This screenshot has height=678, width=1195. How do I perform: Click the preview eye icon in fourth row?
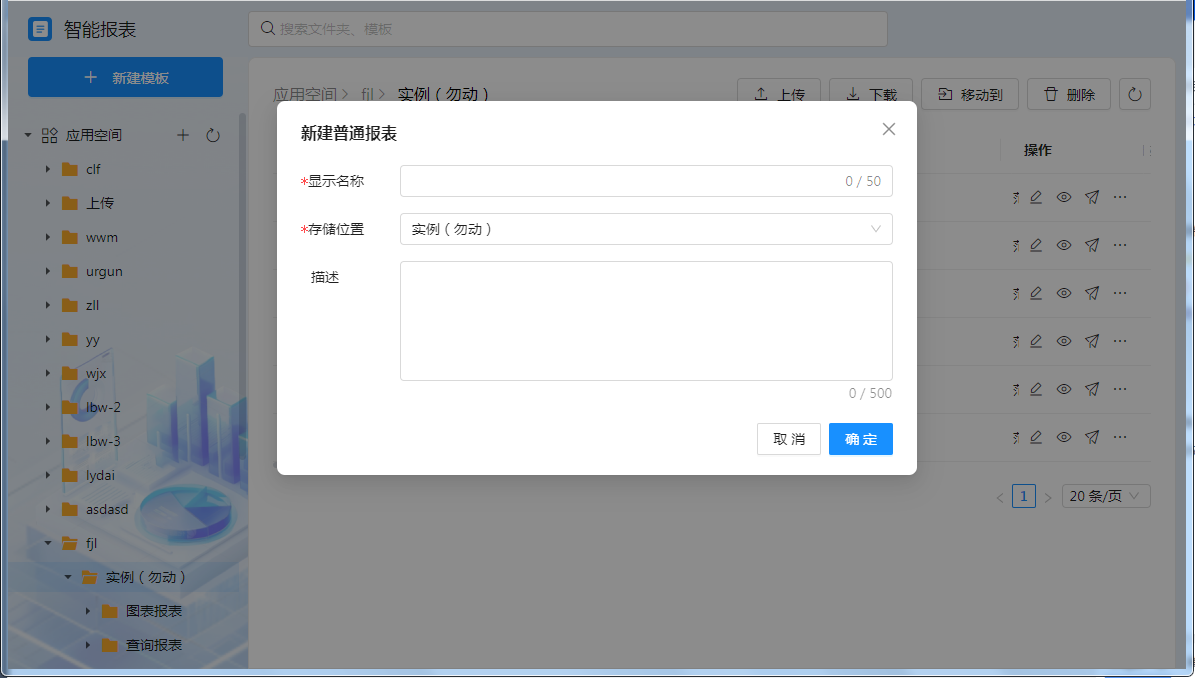pos(1064,341)
